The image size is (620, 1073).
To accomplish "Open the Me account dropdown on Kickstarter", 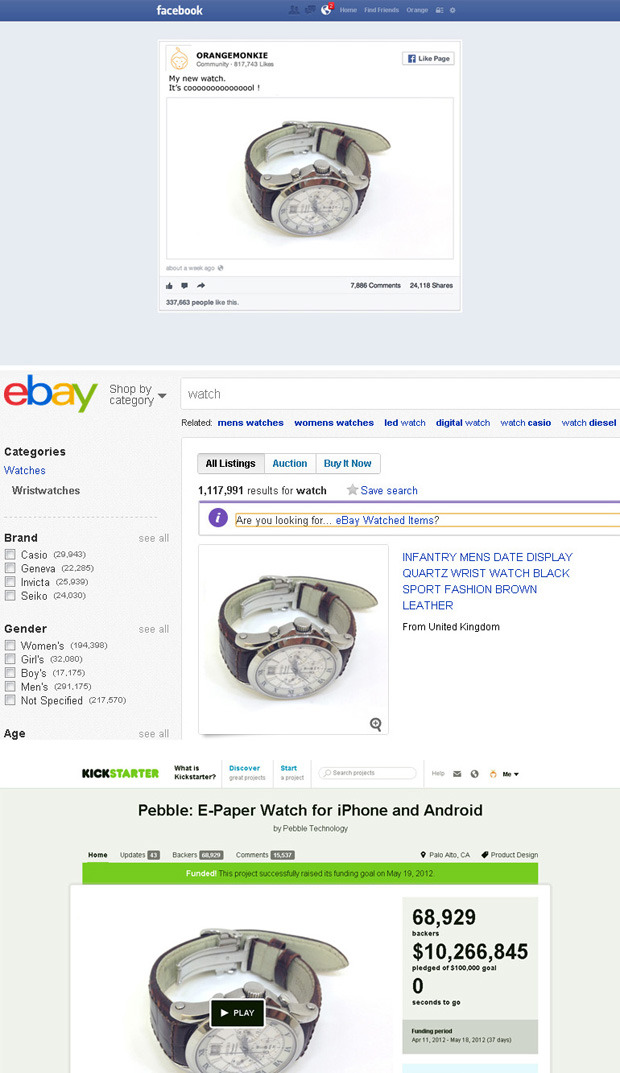I will pyautogui.click(x=511, y=774).
